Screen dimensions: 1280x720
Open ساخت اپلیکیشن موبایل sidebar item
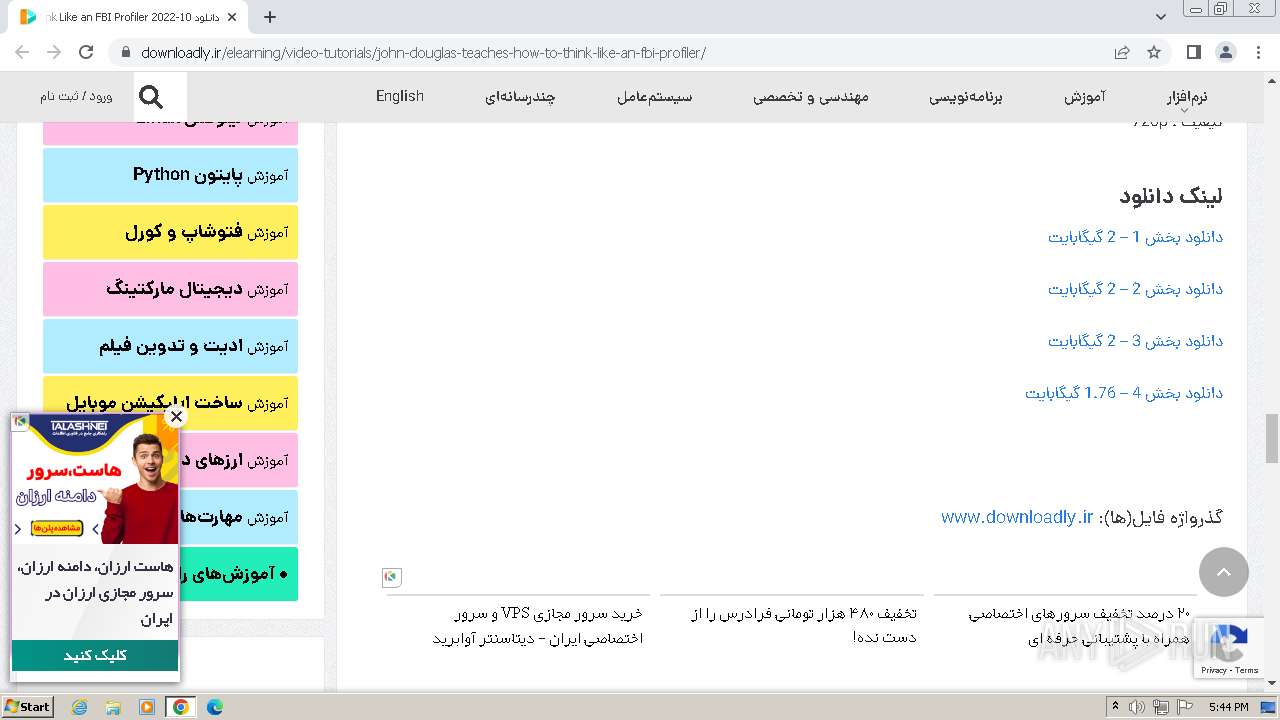point(170,403)
